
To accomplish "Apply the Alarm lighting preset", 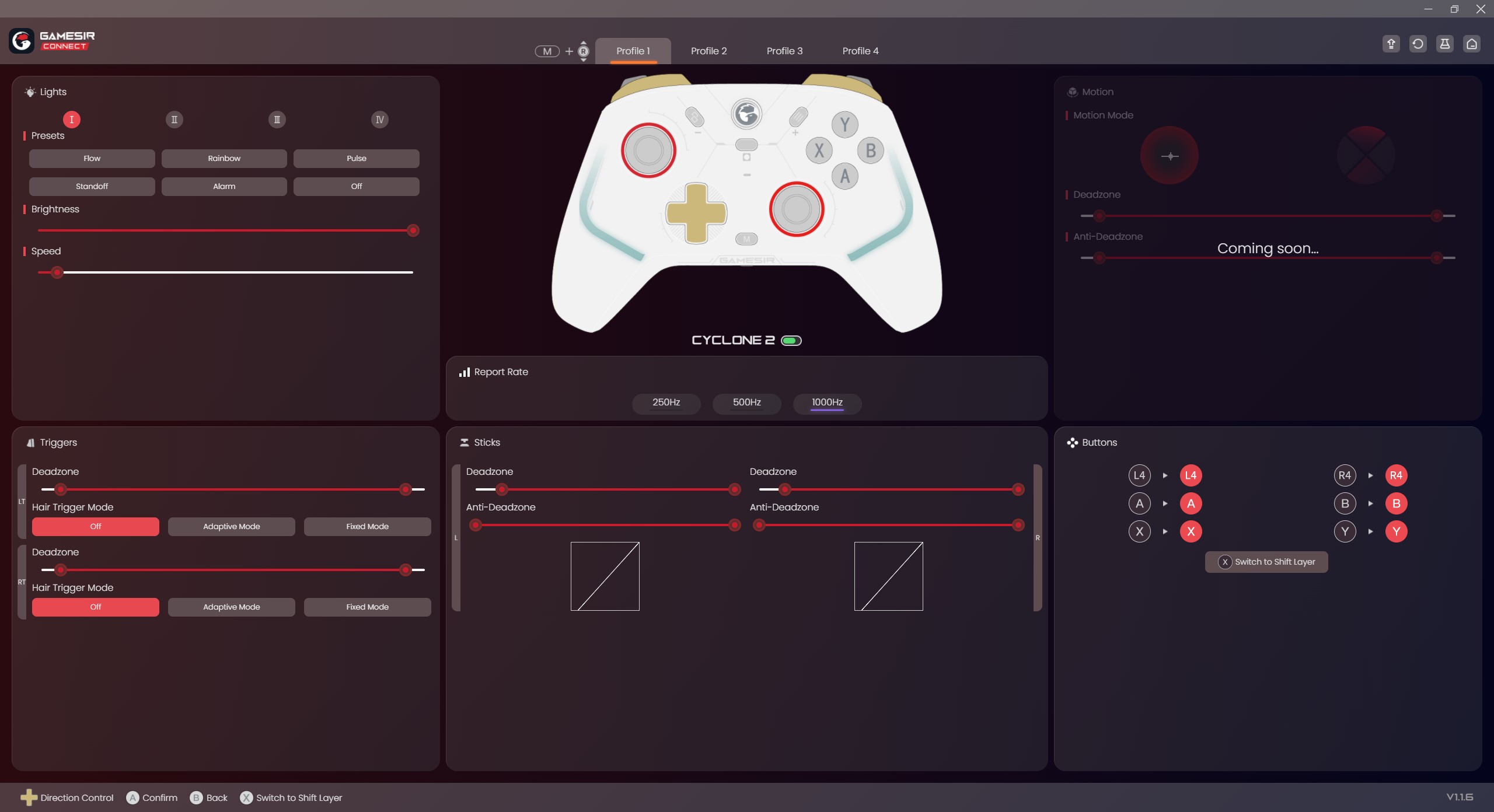I will point(224,187).
